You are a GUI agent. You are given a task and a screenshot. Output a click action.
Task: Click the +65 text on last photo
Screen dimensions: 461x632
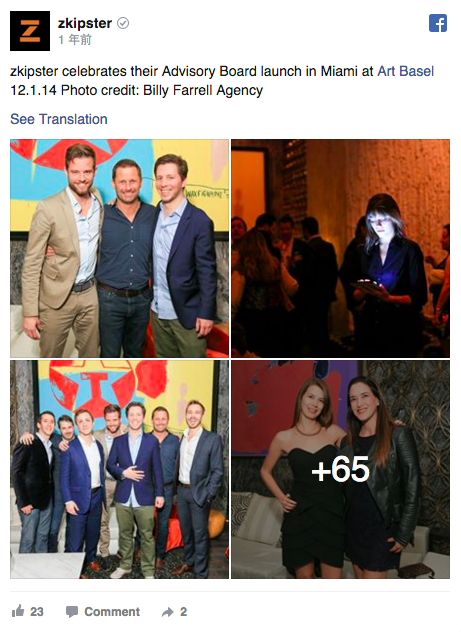341,470
